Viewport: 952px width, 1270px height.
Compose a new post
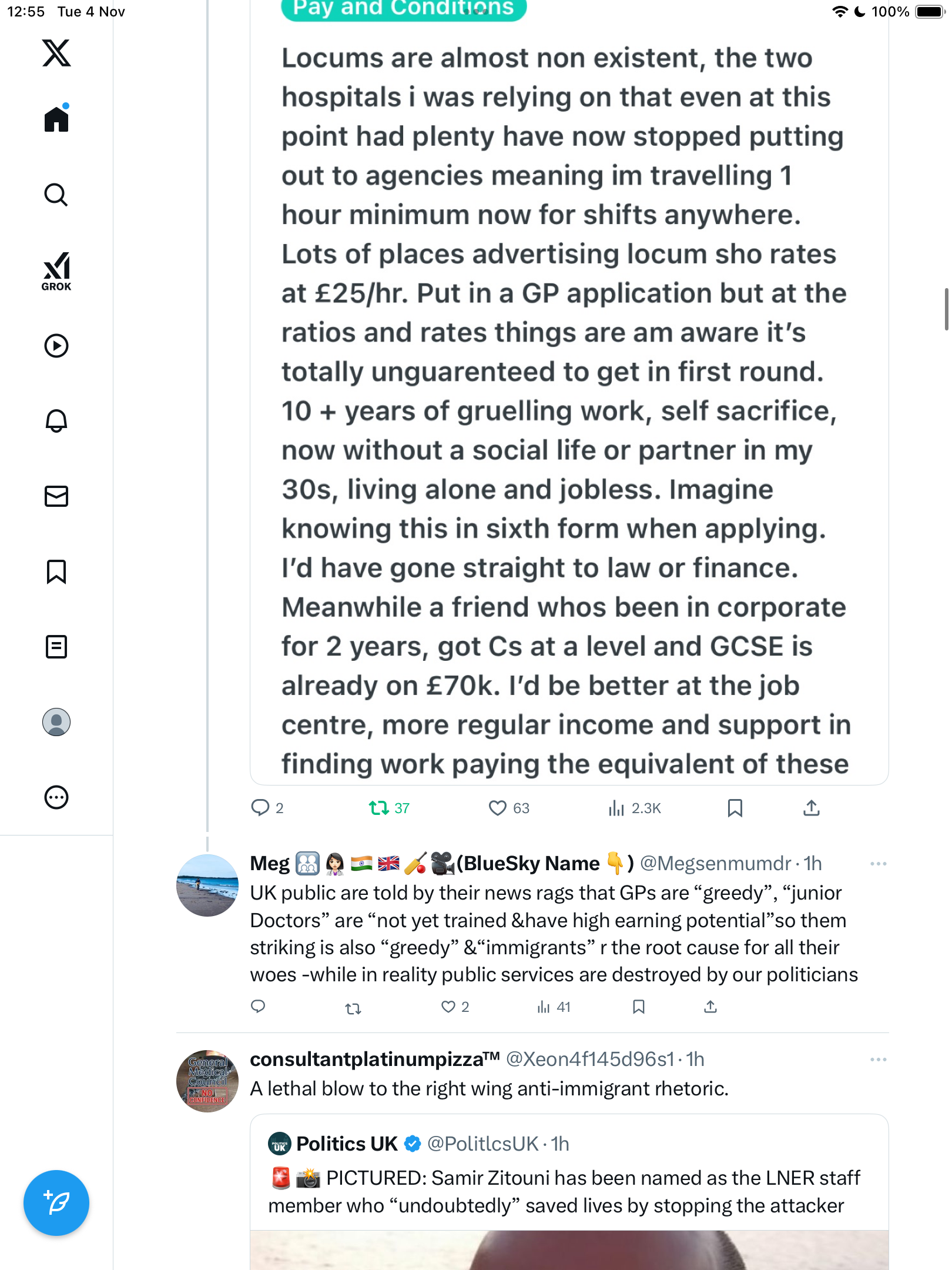click(x=56, y=1203)
